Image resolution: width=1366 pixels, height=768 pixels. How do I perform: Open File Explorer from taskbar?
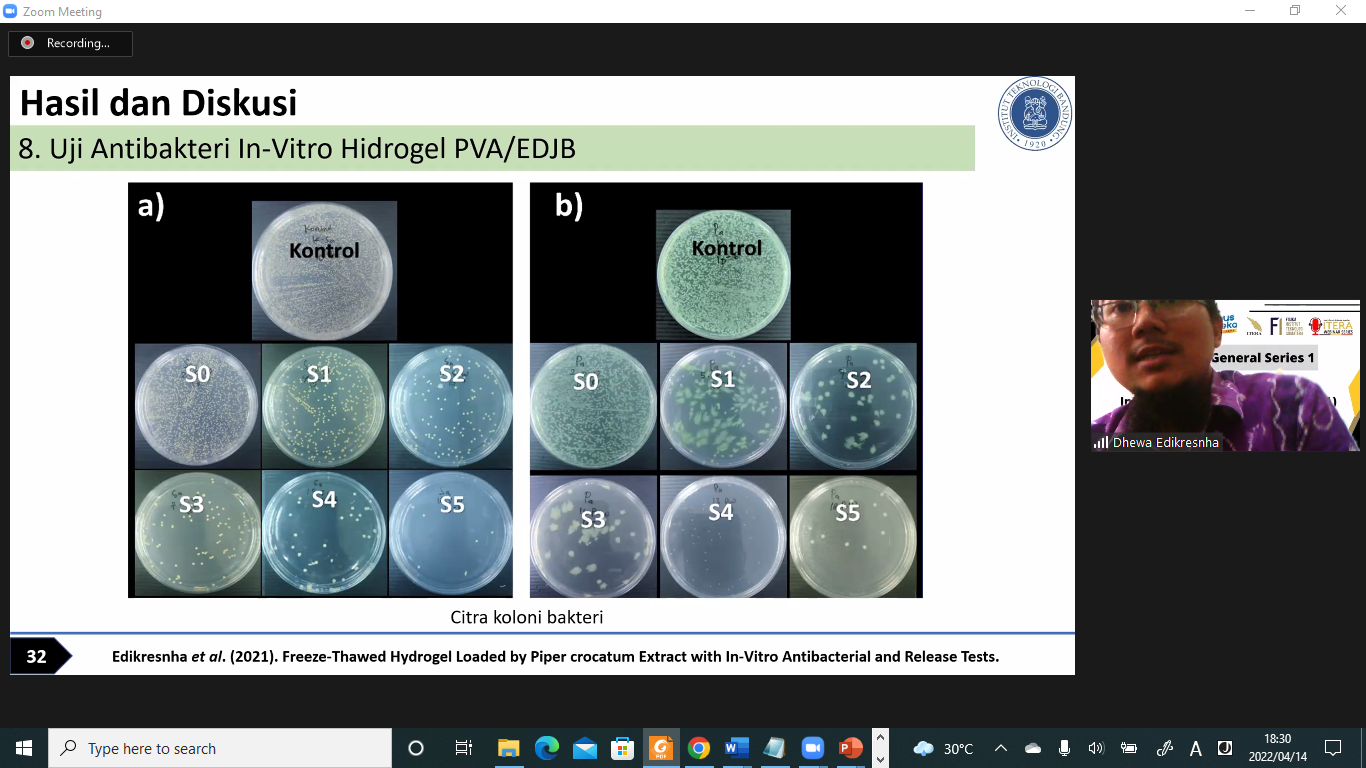(509, 748)
